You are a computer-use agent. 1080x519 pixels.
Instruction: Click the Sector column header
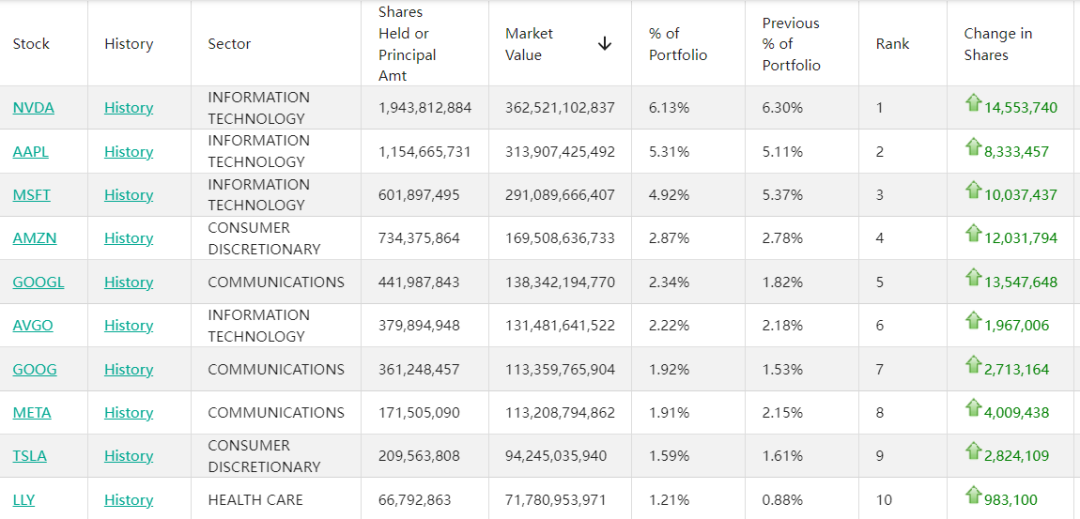229,44
